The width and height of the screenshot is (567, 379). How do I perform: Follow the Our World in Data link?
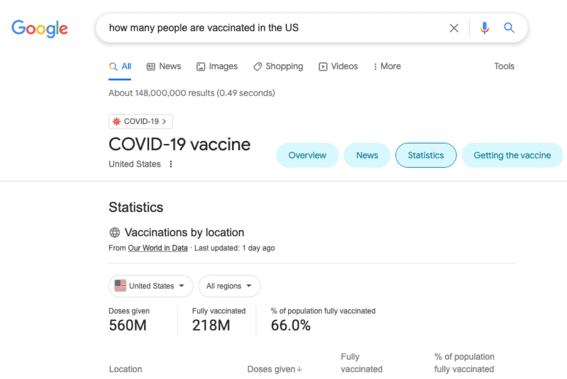pos(158,248)
